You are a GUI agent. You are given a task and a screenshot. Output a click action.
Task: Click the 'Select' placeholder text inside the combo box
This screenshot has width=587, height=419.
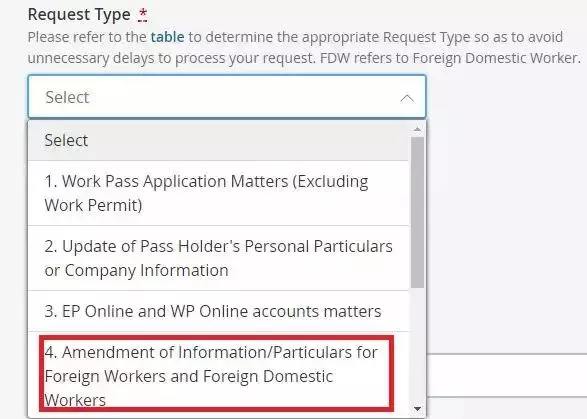point(67,97)
